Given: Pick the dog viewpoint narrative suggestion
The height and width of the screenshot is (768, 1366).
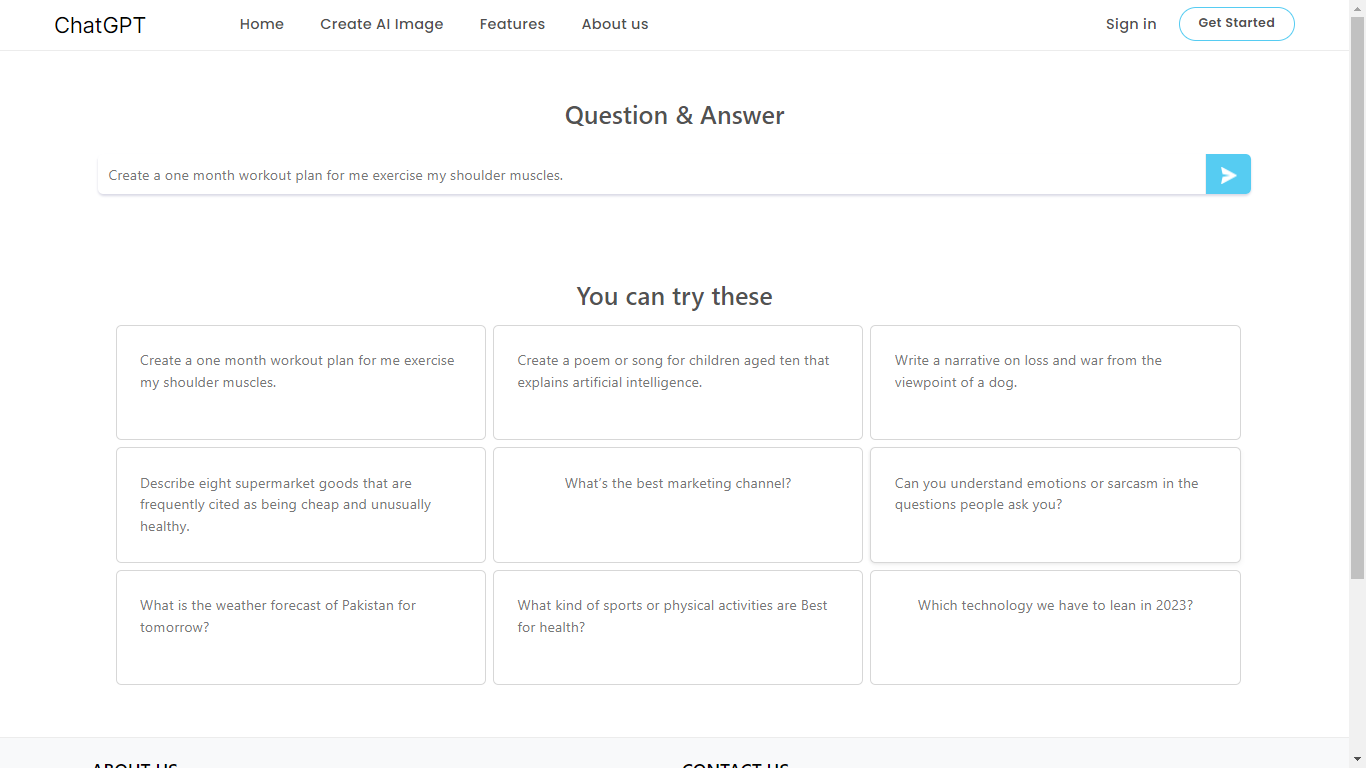Looking at the screenshot, I should (1055, 382).
